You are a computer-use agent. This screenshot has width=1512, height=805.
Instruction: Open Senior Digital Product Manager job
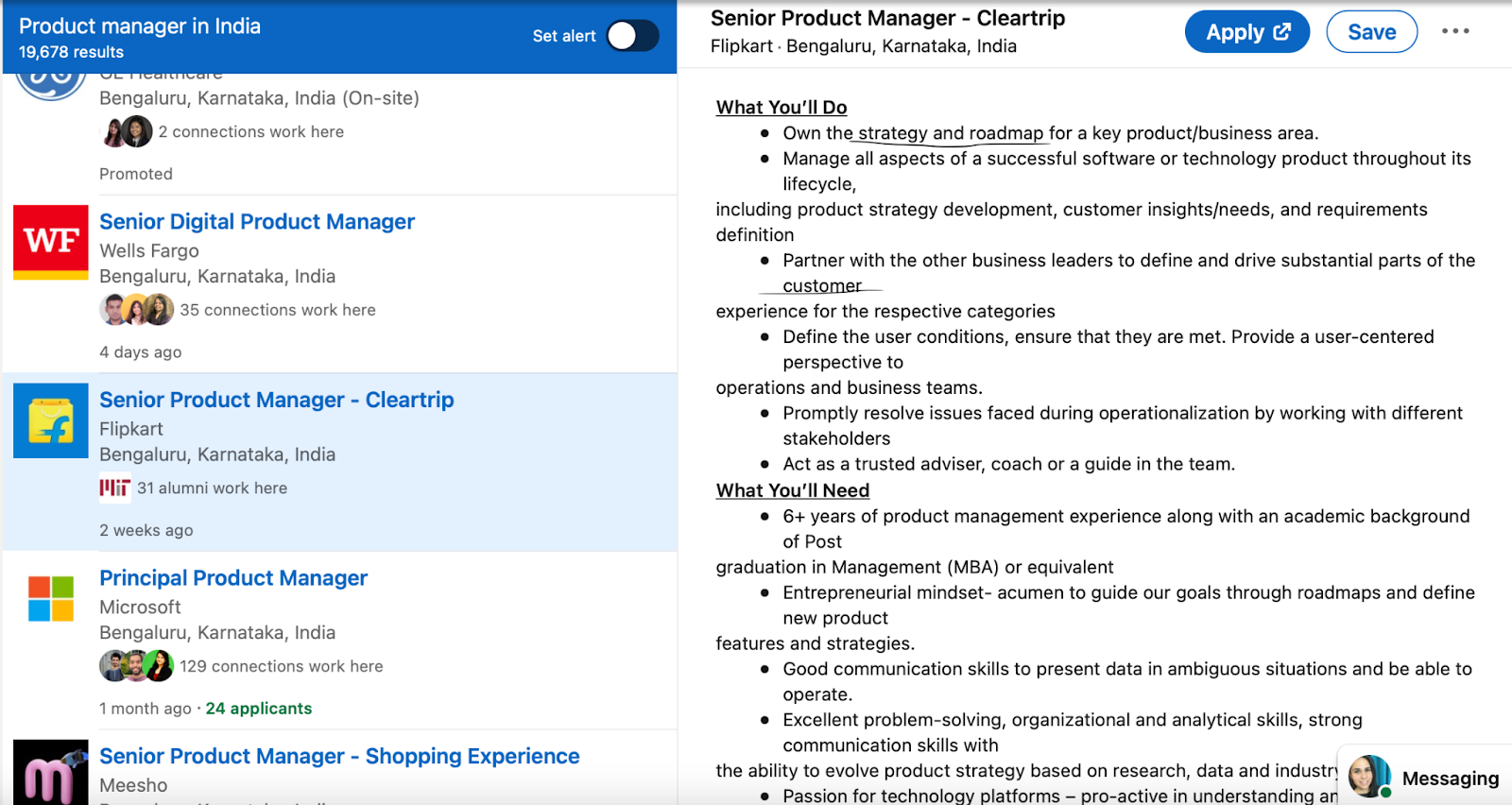click(x=257, y=222)
